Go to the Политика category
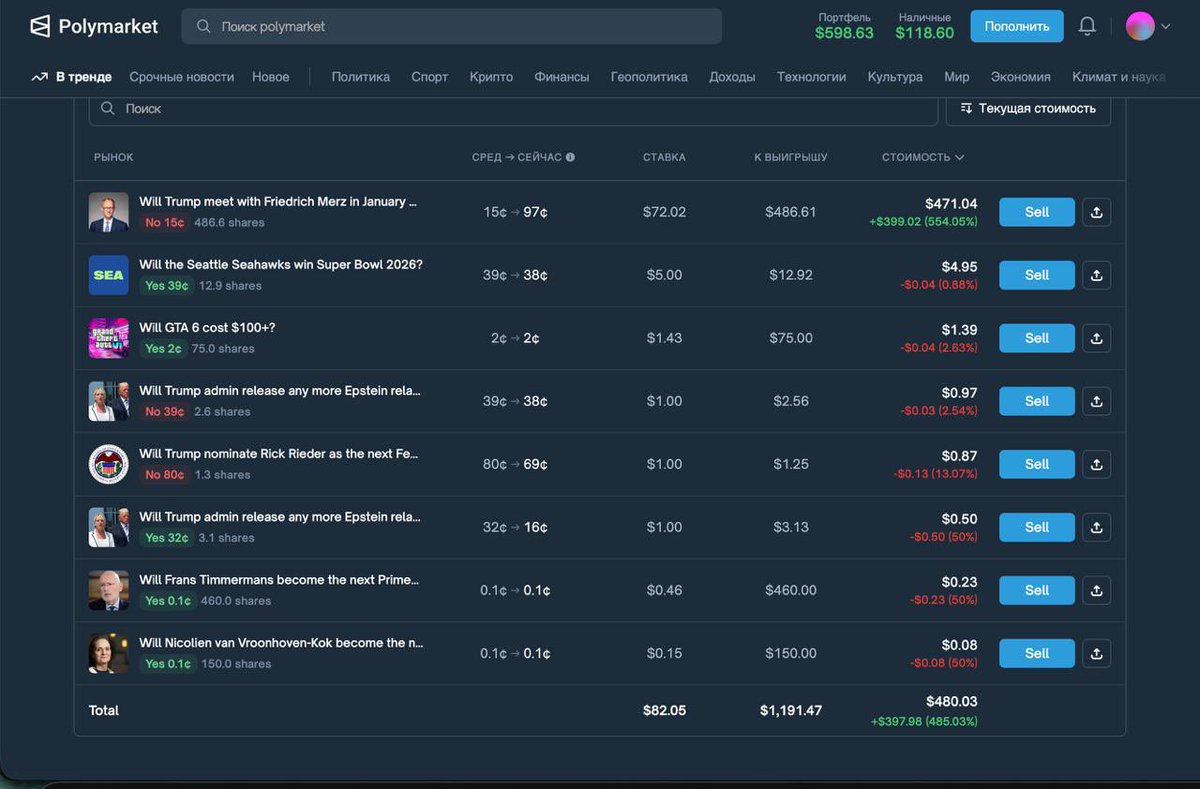 [360, 77]
